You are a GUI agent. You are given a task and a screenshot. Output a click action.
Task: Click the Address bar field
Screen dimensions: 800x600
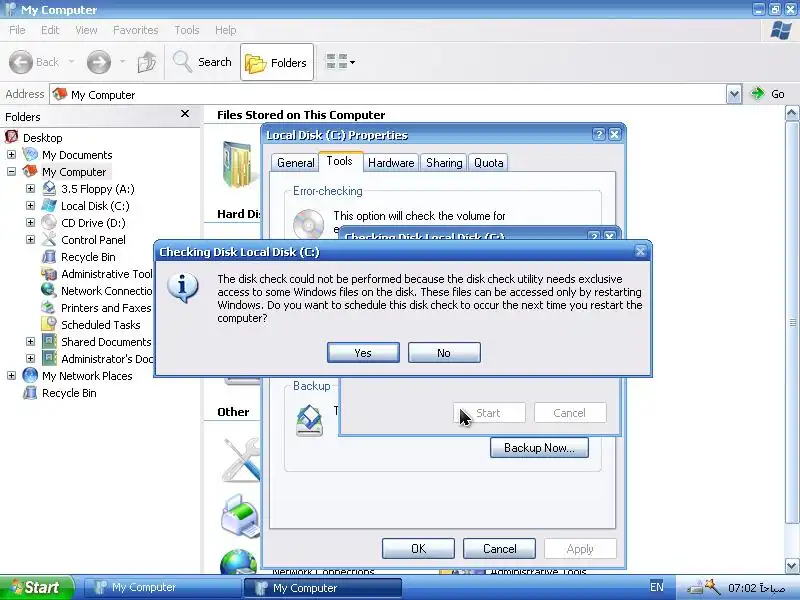388,94
